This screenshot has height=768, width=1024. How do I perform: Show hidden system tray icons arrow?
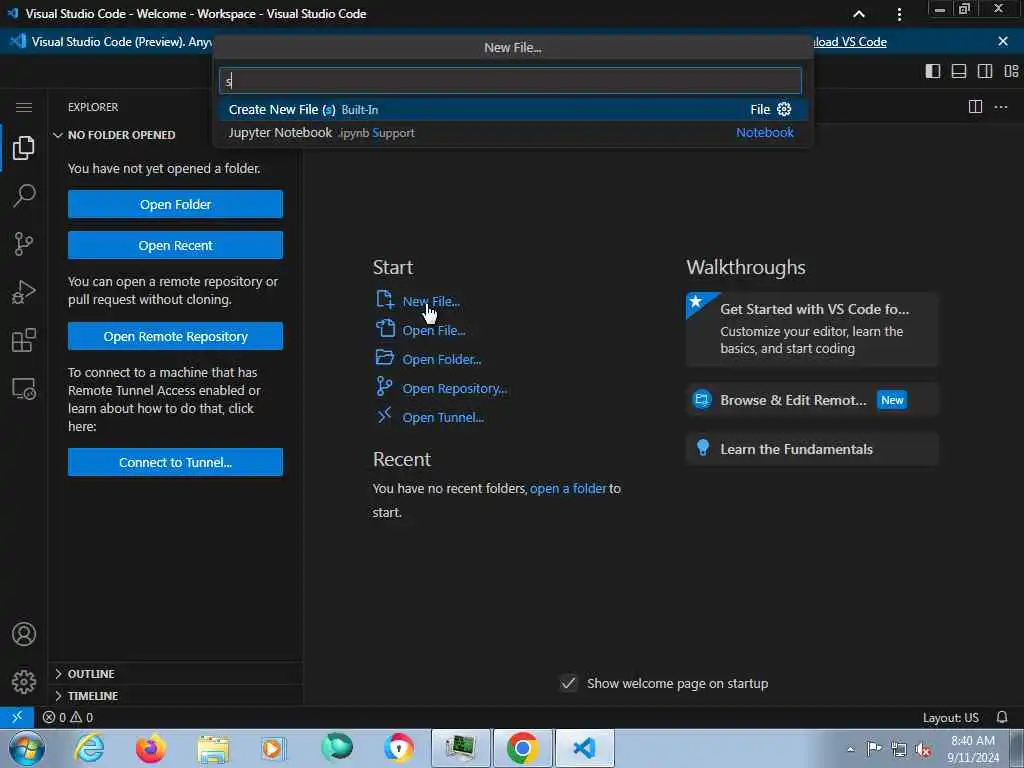[850, 749]
